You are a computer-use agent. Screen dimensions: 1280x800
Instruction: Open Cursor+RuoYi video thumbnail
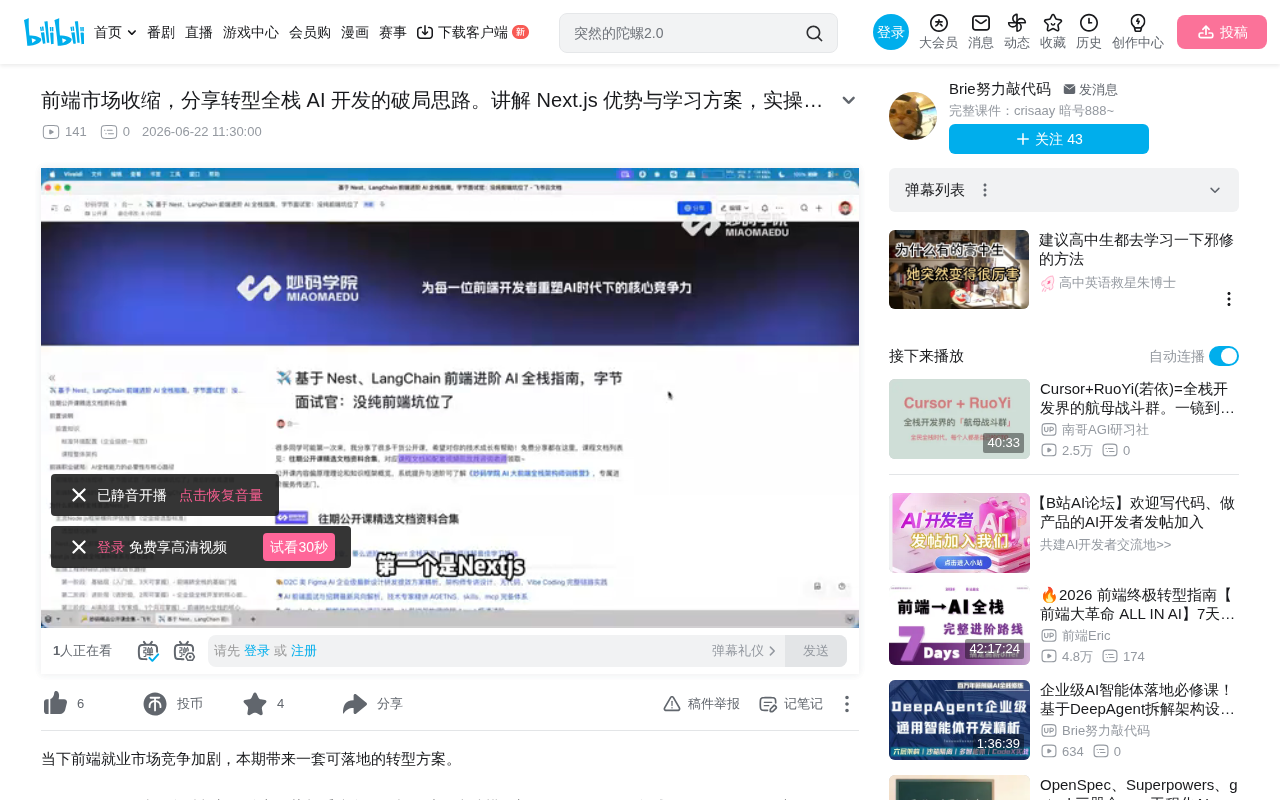(x=959, y=419)
